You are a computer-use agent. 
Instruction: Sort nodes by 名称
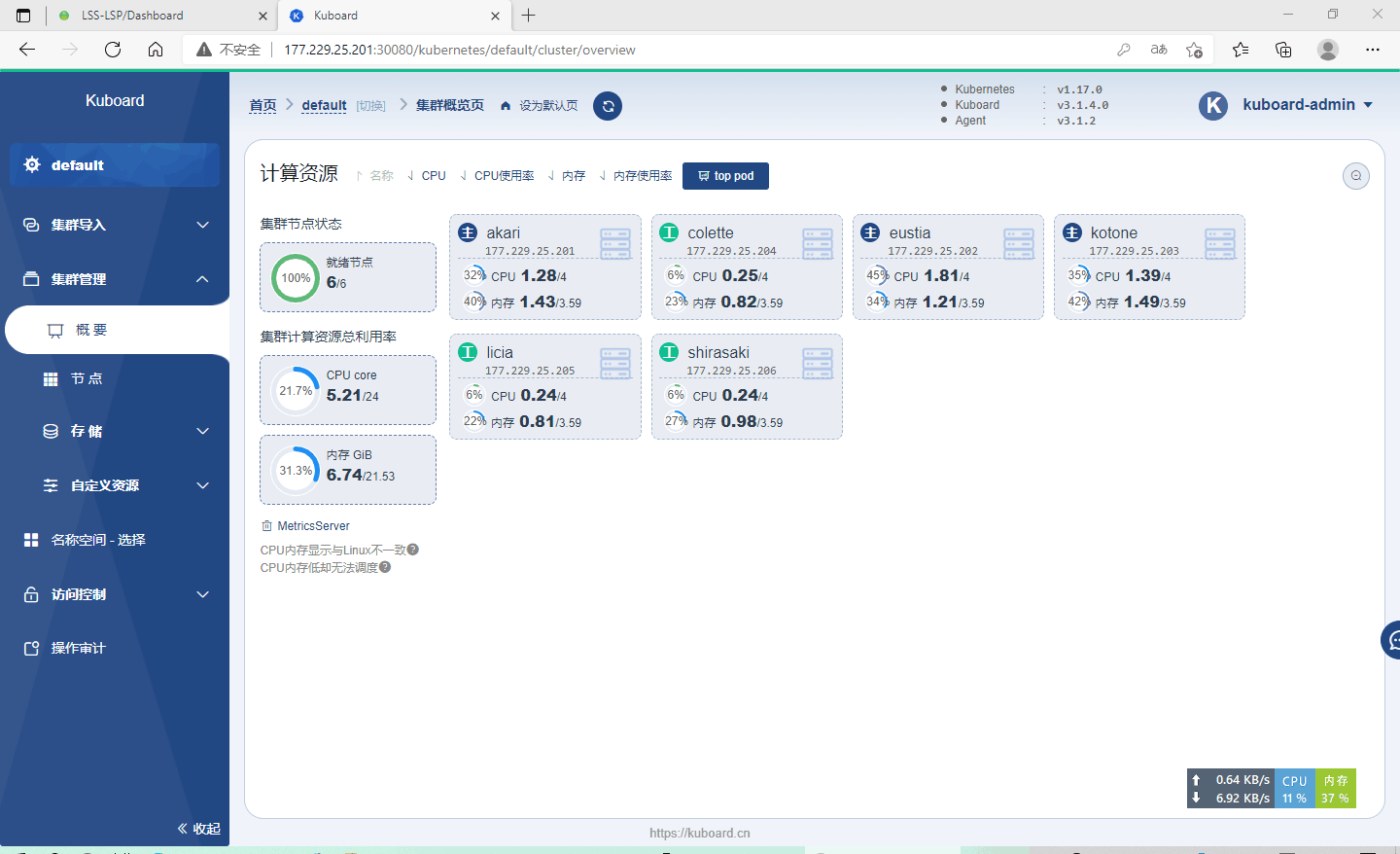375,176
